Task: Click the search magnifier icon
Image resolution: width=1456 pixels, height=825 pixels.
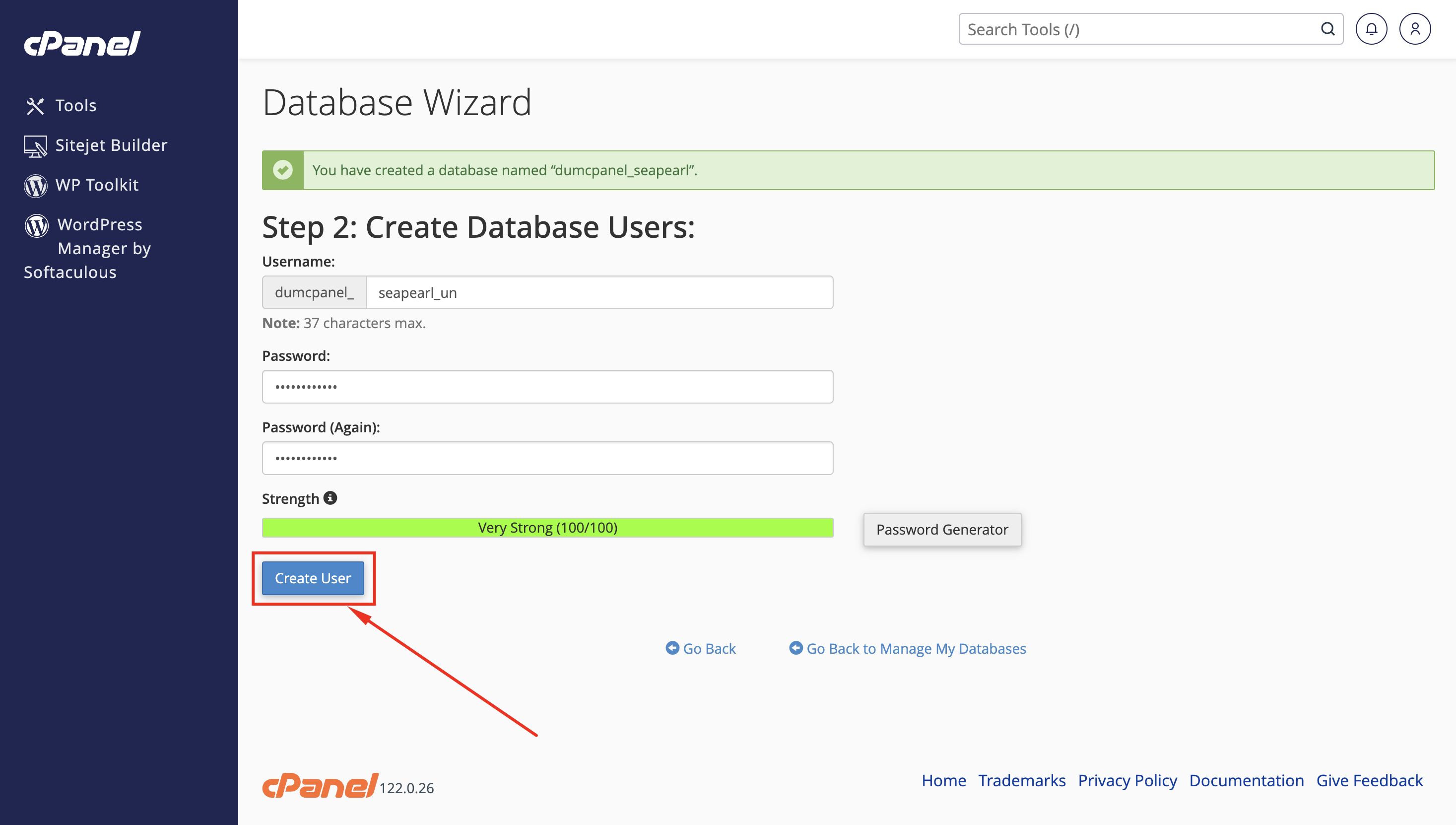Action: pyautogui.click(x=1327, y=29)
